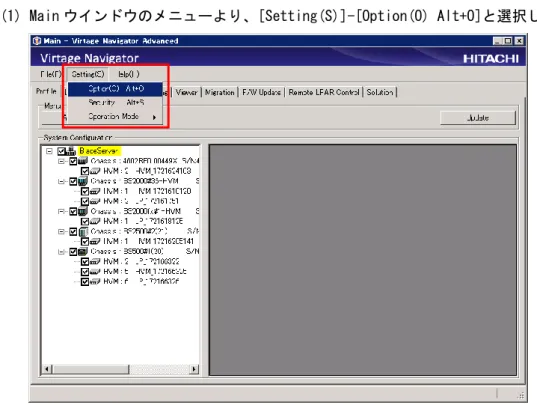Click the chassis icon for Chassis 4002BED row
Image resolution: width=537 pixels, height=405 pixels.
(x=83, y=161)
